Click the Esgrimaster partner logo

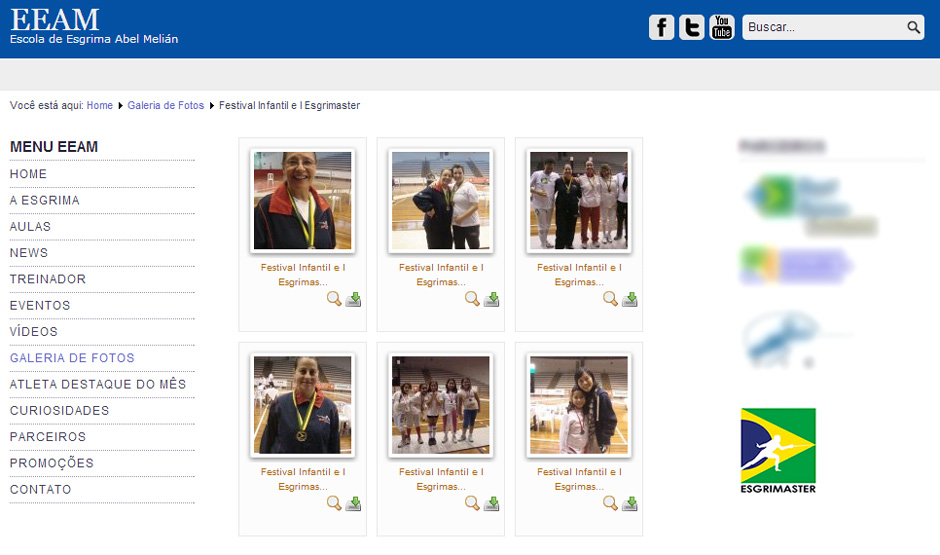[x=778, y=450]
